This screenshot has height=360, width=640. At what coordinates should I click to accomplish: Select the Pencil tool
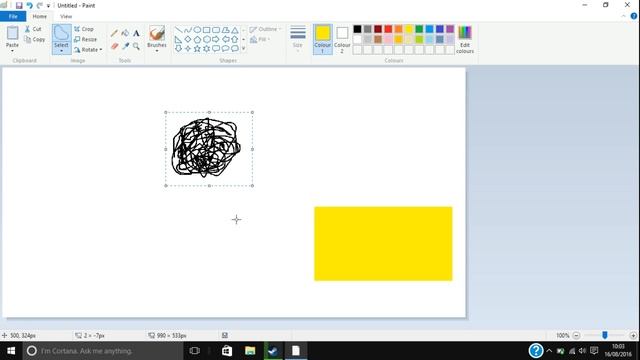click(x=114, y=33)
